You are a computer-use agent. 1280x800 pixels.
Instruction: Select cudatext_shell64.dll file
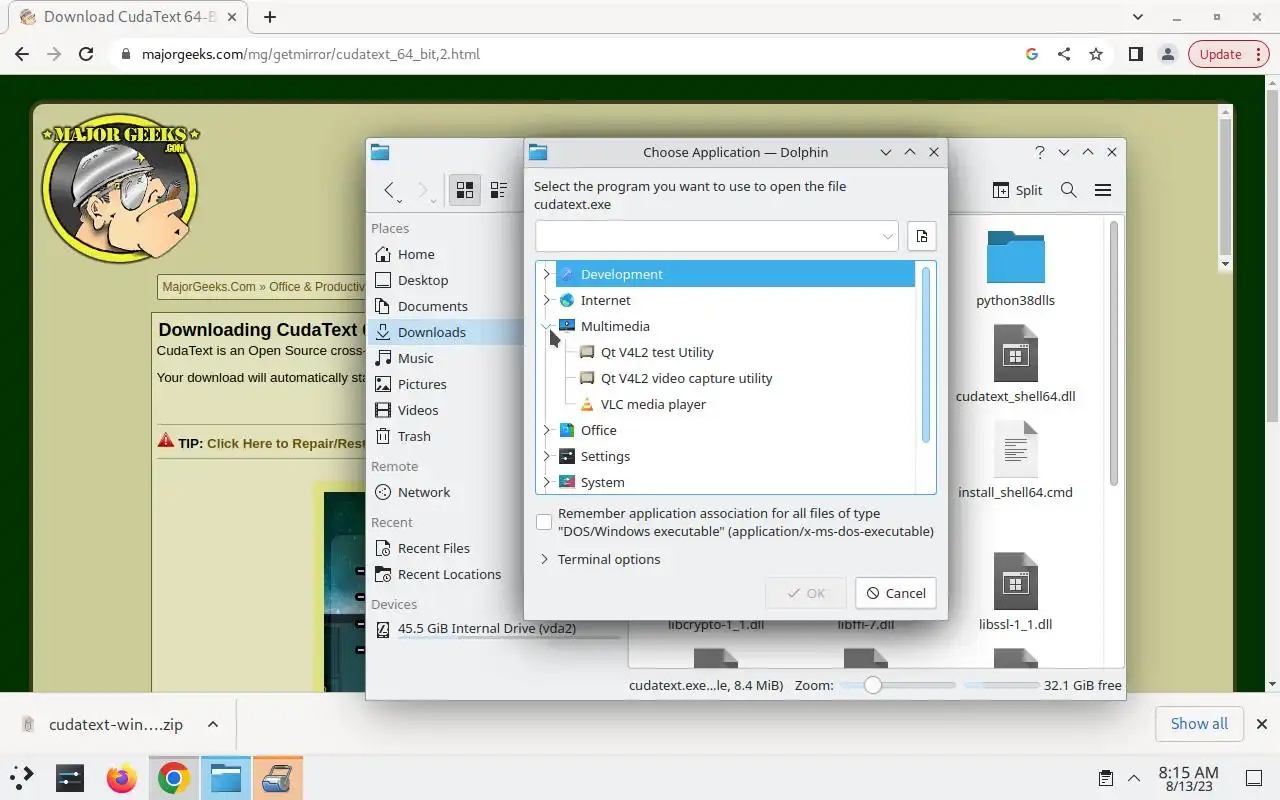[1015, 364]
